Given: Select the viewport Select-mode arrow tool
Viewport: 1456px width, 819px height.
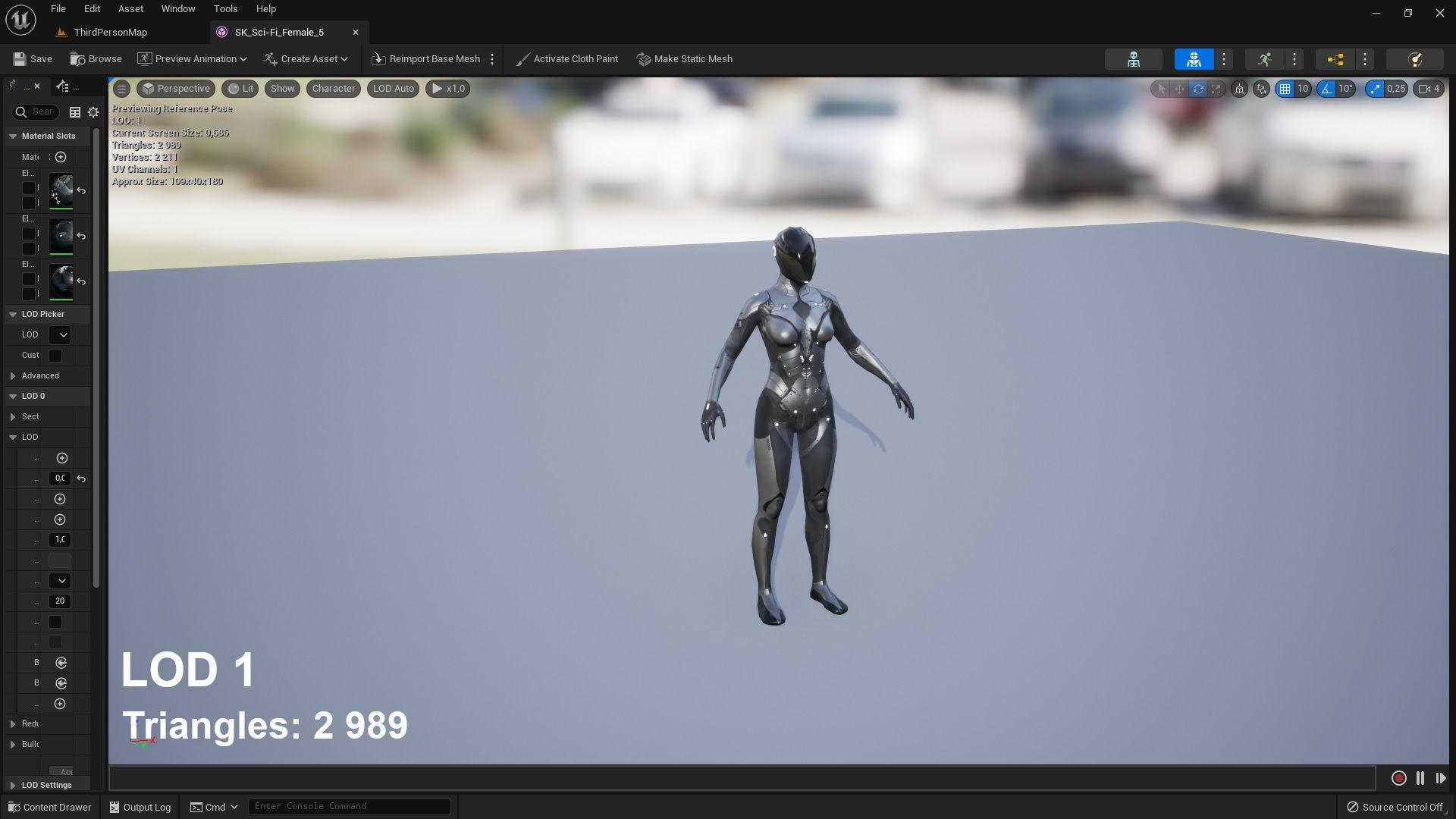Looking at the screenshot, I should [x=1160, y=89].
